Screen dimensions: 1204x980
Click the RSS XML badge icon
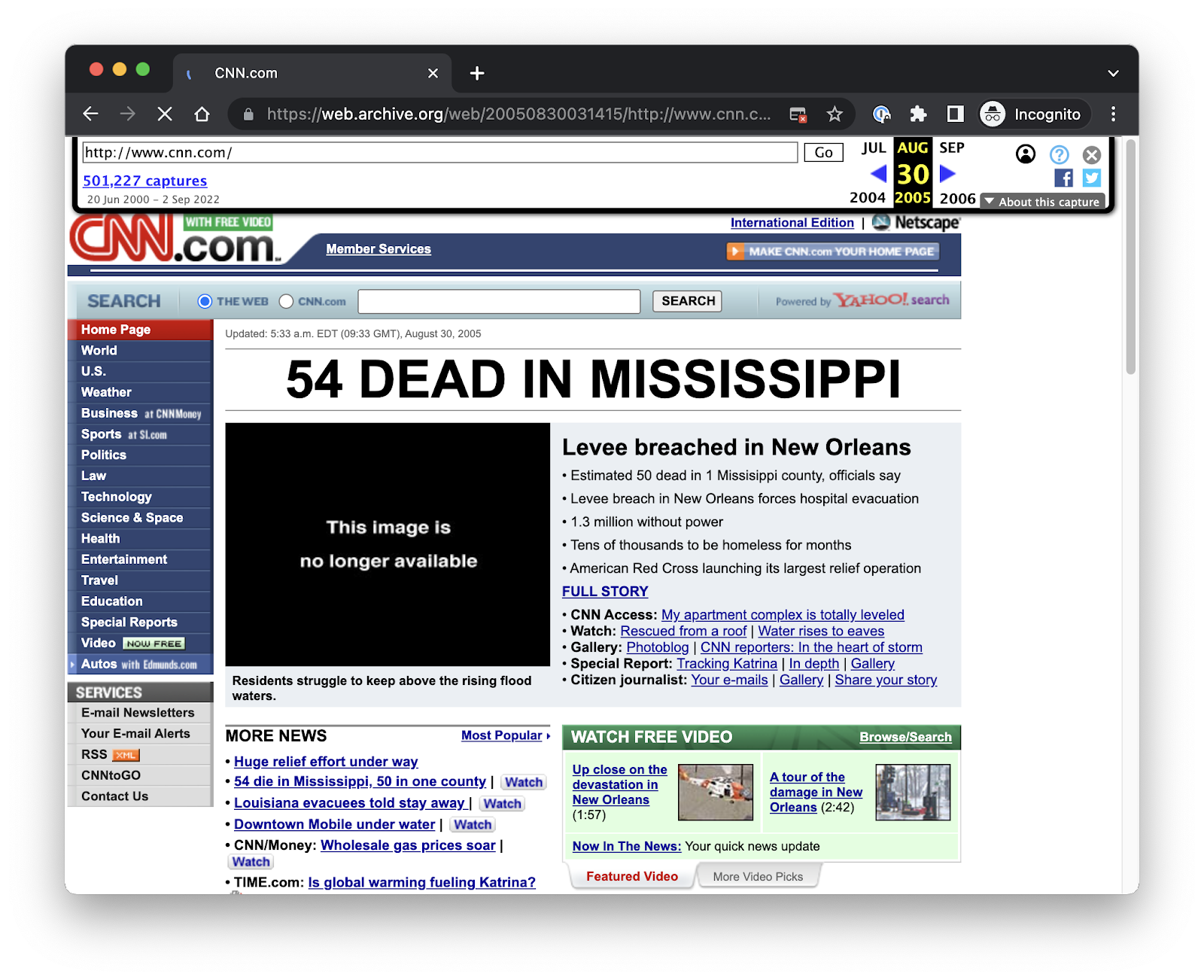pos(126,755)
